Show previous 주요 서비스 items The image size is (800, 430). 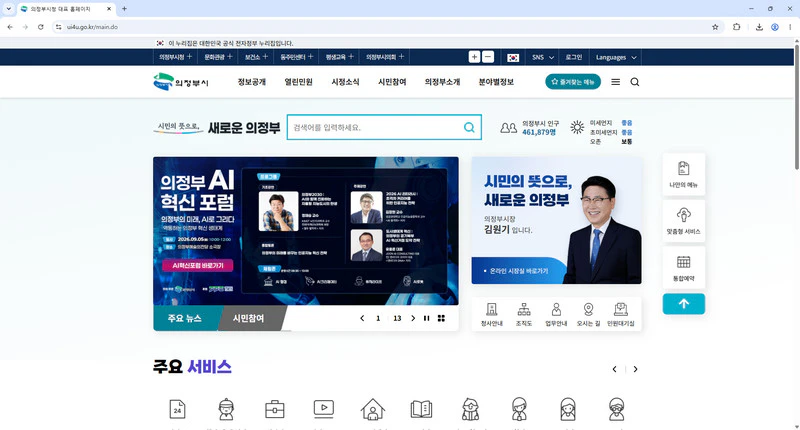pyautogui.click(x=614, y=369)
